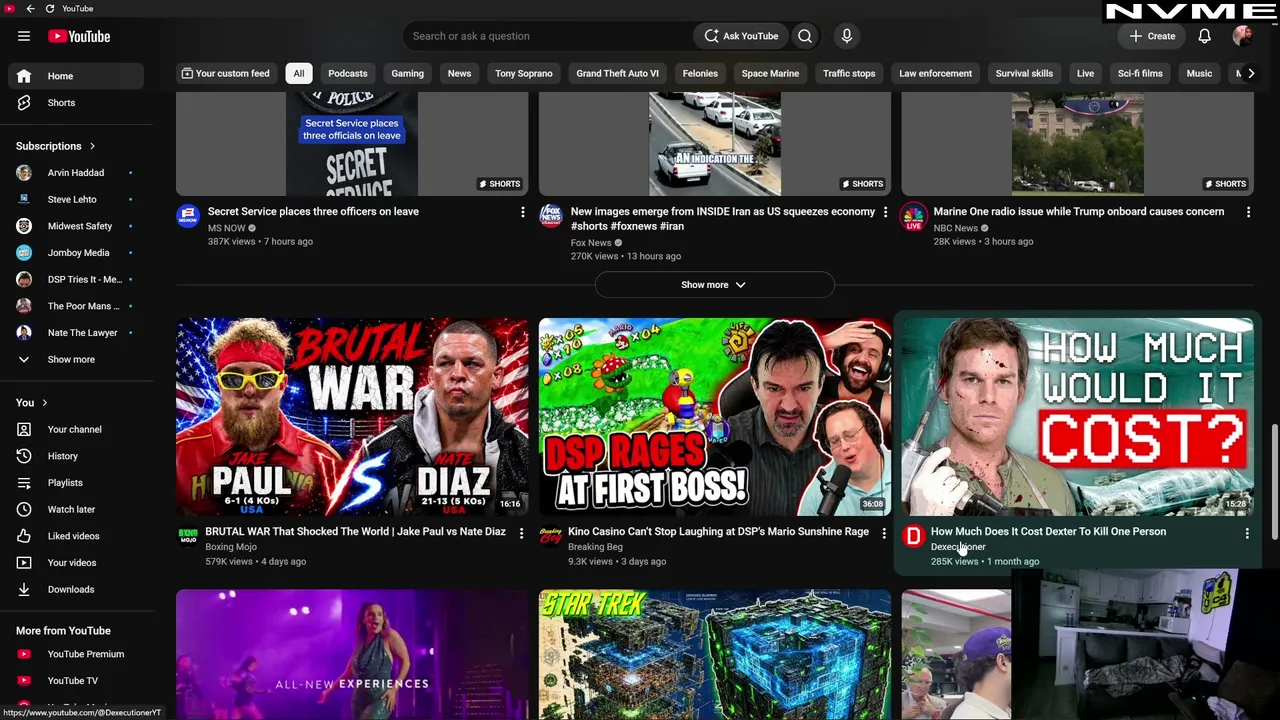Screen dimensions: 1280x720
Task: Expand Show more under Shorts shelf
Action: pos(714,285)
